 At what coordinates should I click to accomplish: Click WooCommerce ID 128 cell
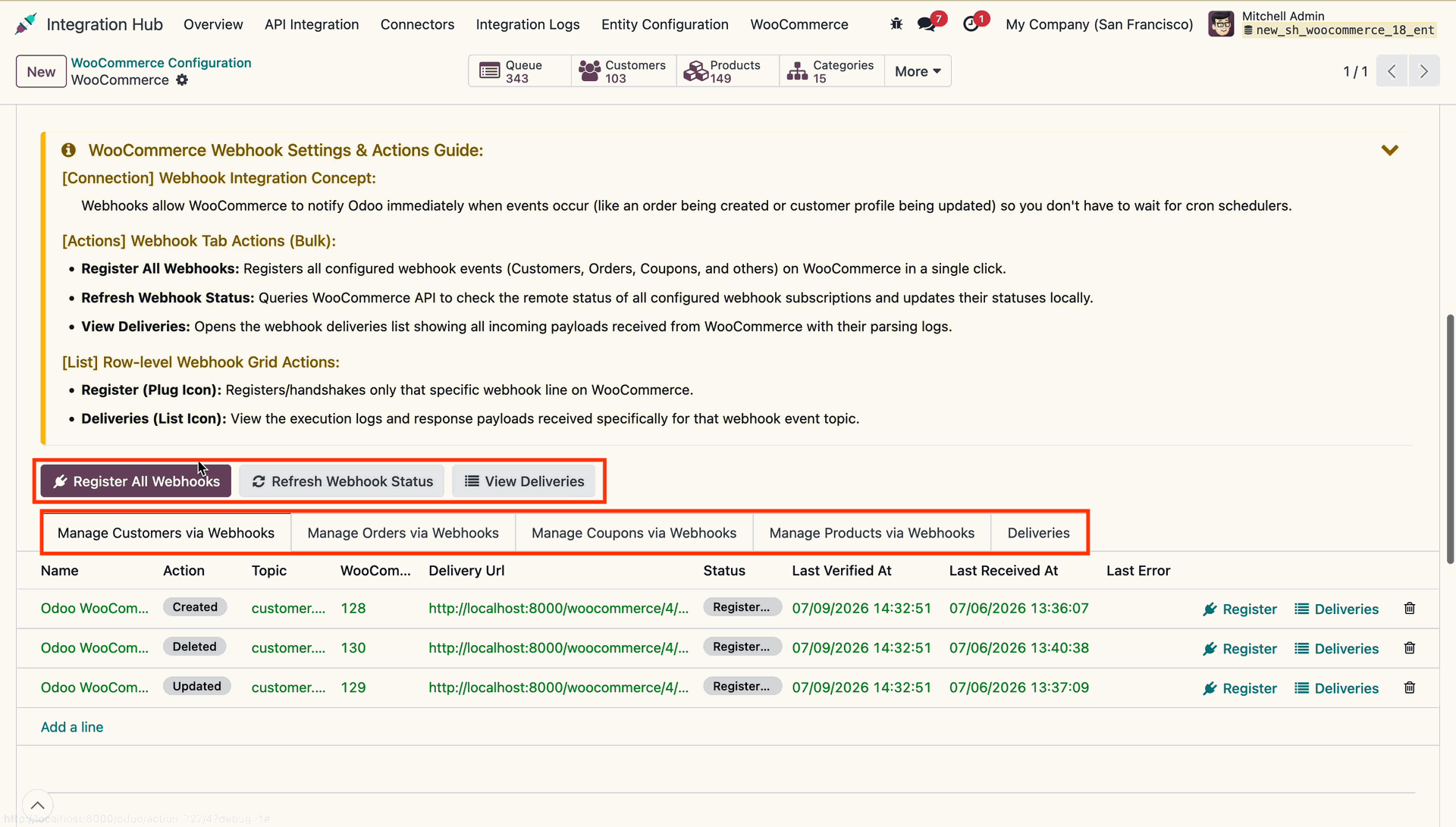pos(353,609)
